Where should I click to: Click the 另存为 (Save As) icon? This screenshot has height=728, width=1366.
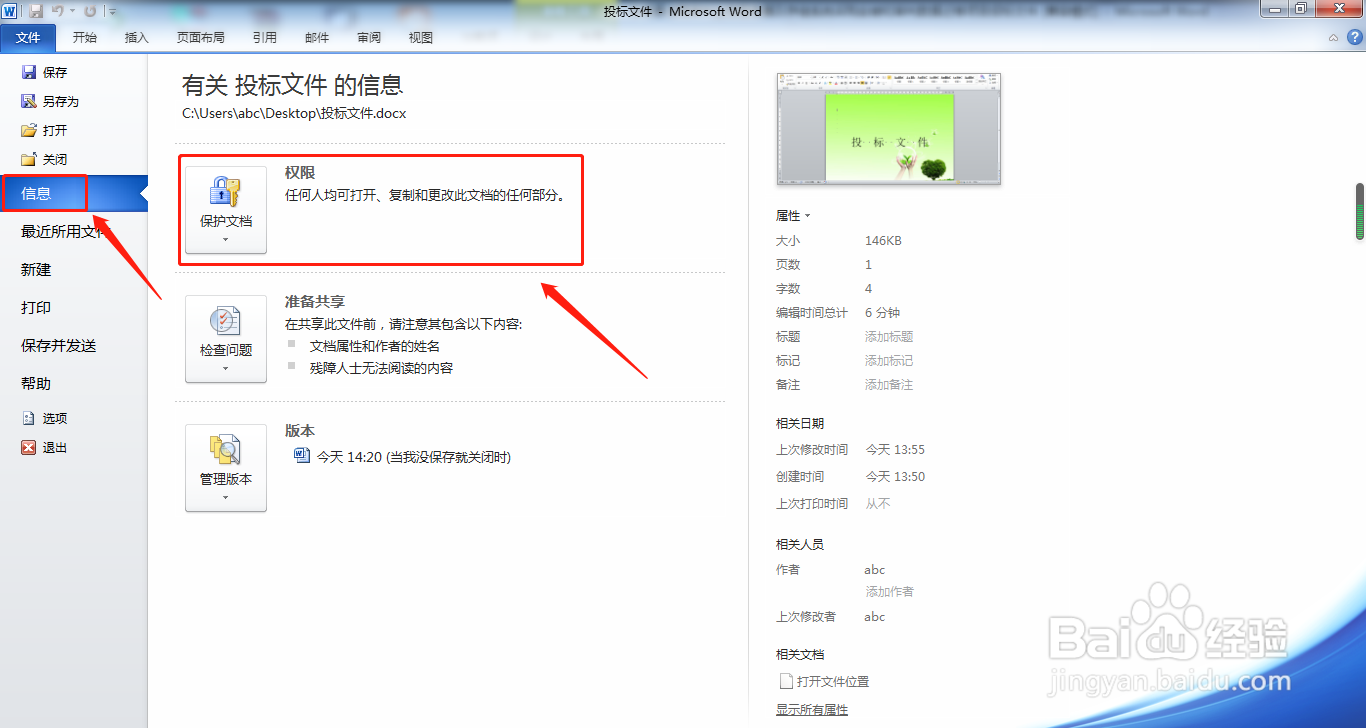[x=29, y=100]
